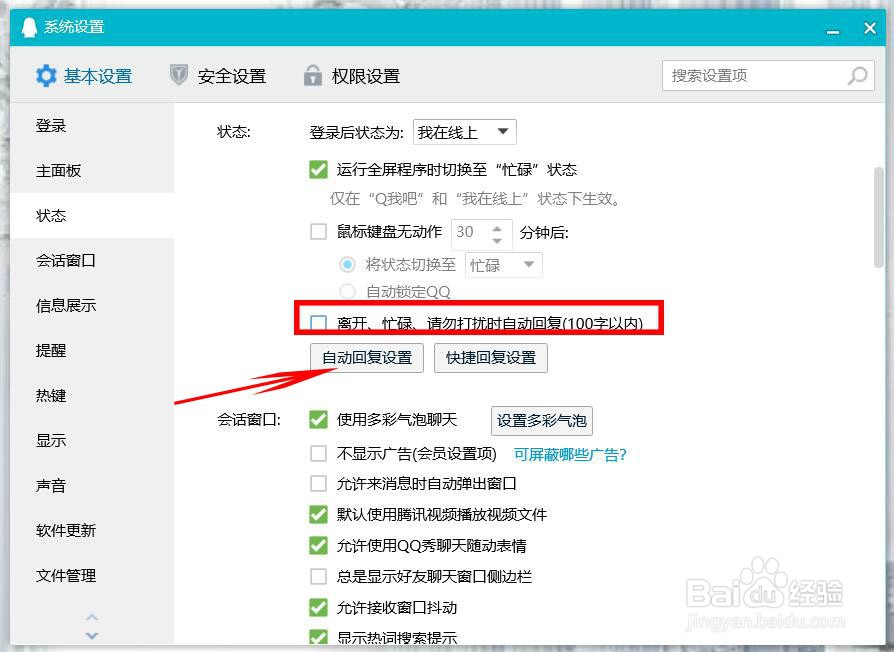
Task: Uncheck 运行全屏程序时切换至忙碌状态
Action: point(318,169)
